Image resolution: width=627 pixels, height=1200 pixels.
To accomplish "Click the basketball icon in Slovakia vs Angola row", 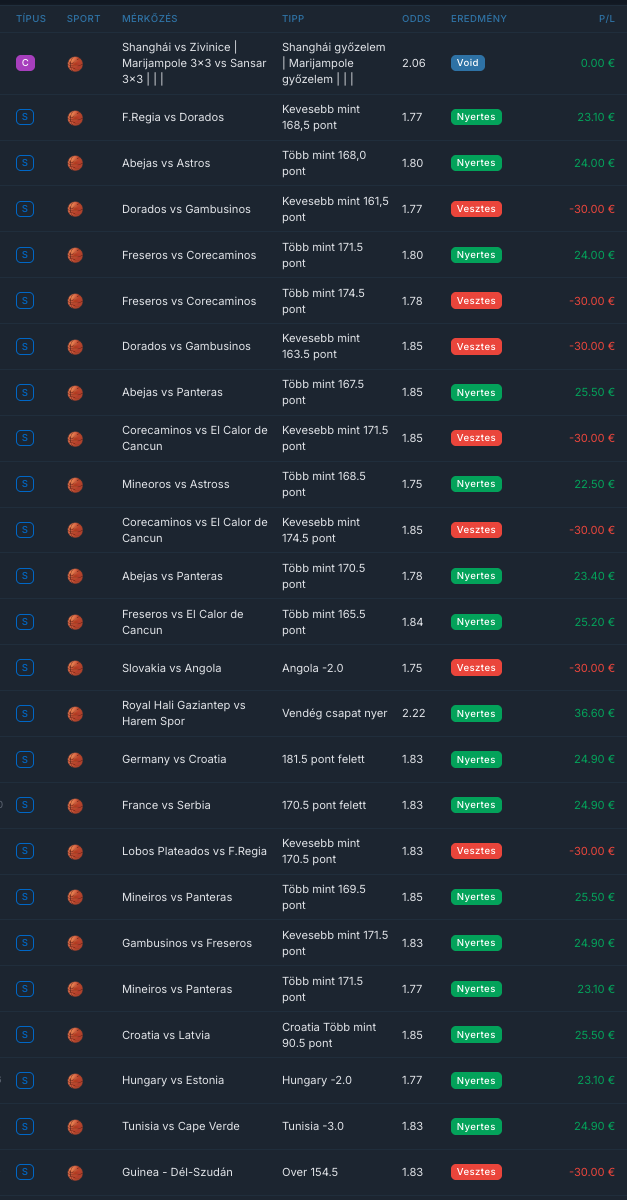I will pos(75,668).
